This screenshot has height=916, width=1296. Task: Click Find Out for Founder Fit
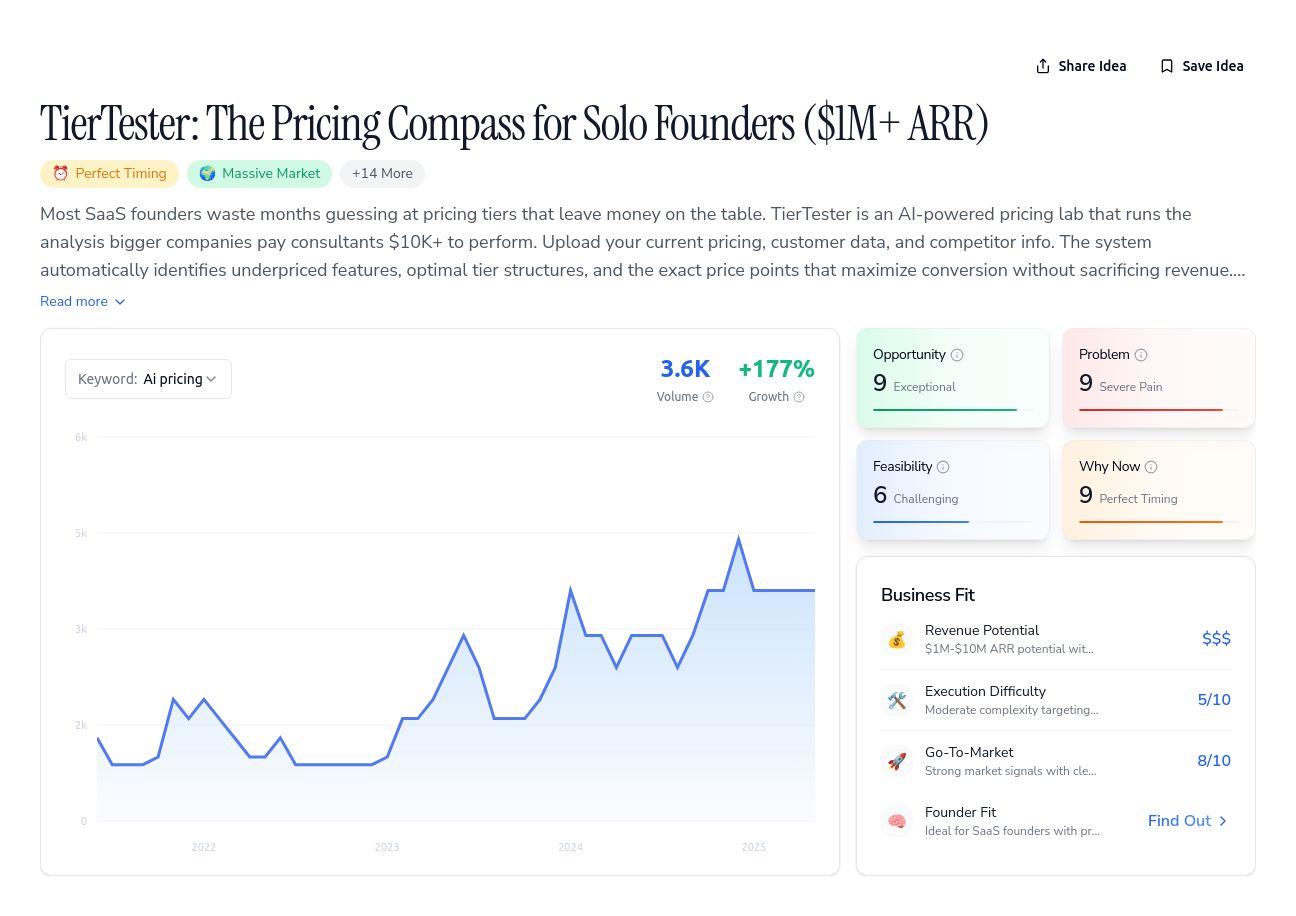click(1188, 821)
